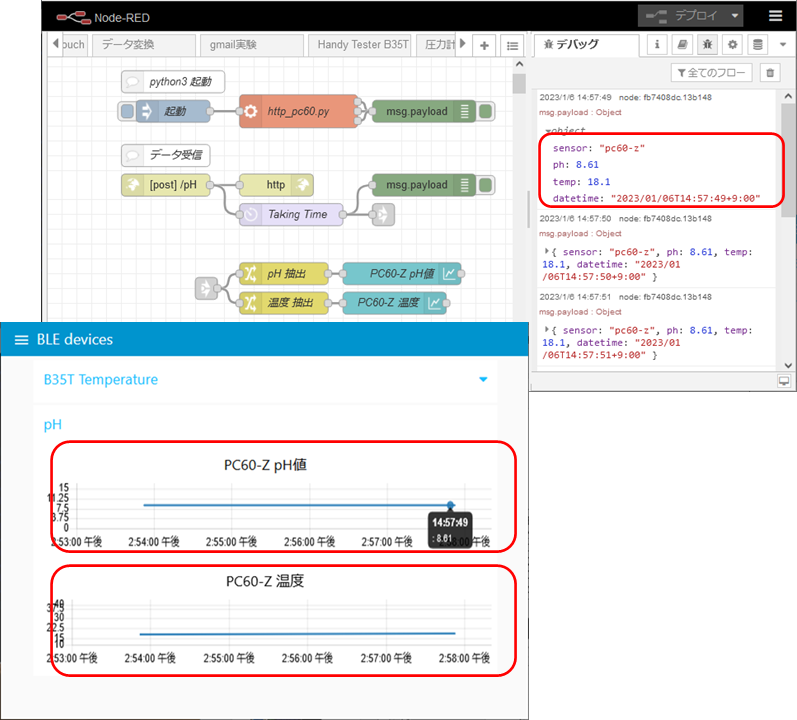
Task: Expand the B35T Temperature dropdown
Action: (483, 380)
